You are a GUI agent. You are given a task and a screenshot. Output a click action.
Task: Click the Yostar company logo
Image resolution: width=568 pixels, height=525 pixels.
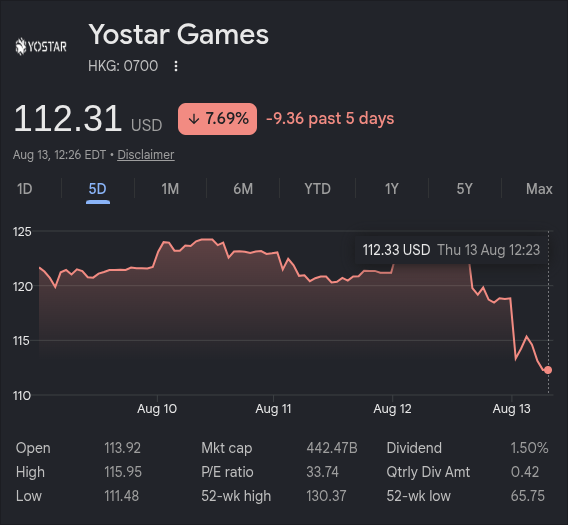(x=41, y=46)
